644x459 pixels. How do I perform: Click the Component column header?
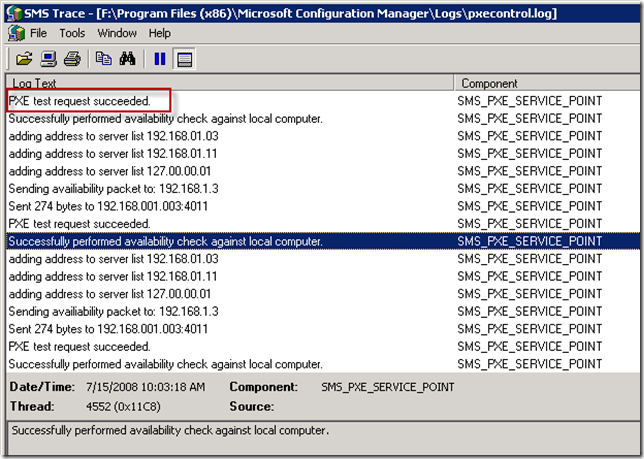point(547,83)
